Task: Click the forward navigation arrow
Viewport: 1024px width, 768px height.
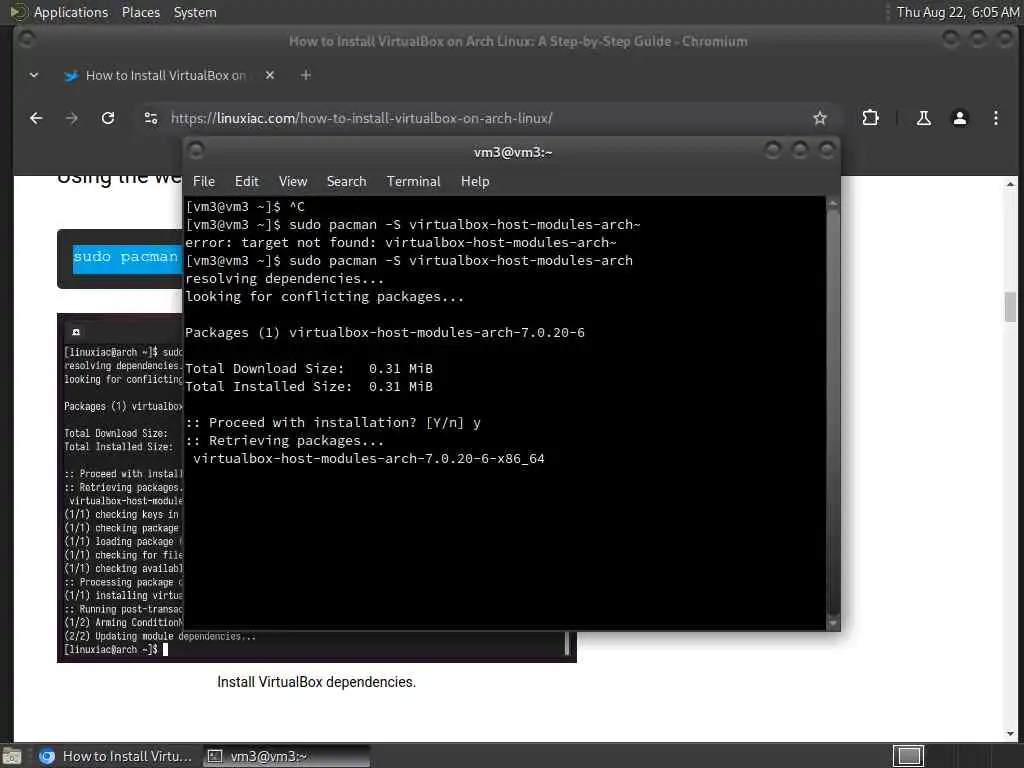Action: tap(72, 118)
